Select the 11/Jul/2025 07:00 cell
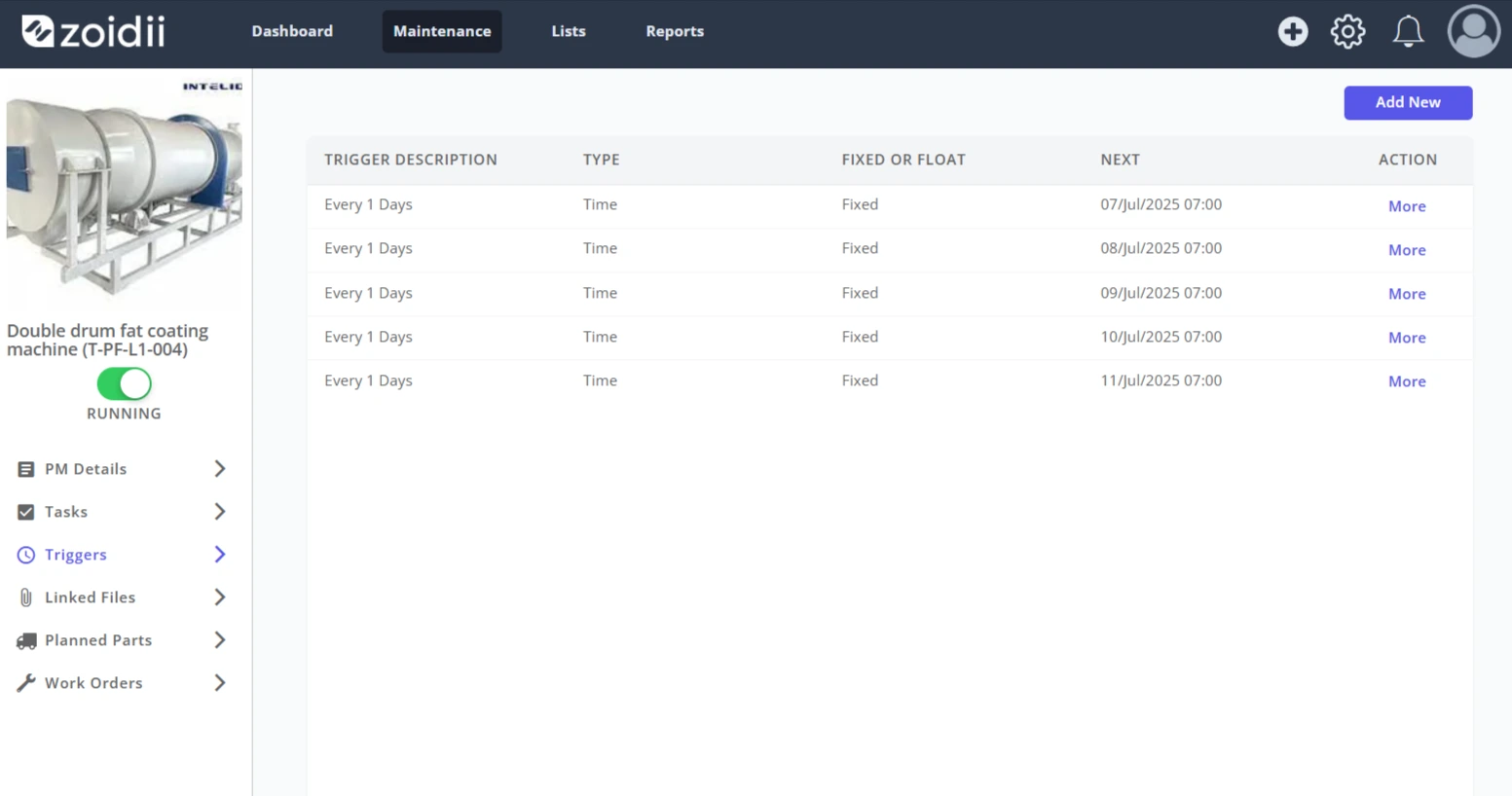1512x796 pixels. pyautogui.click(x=1161, y=380)
